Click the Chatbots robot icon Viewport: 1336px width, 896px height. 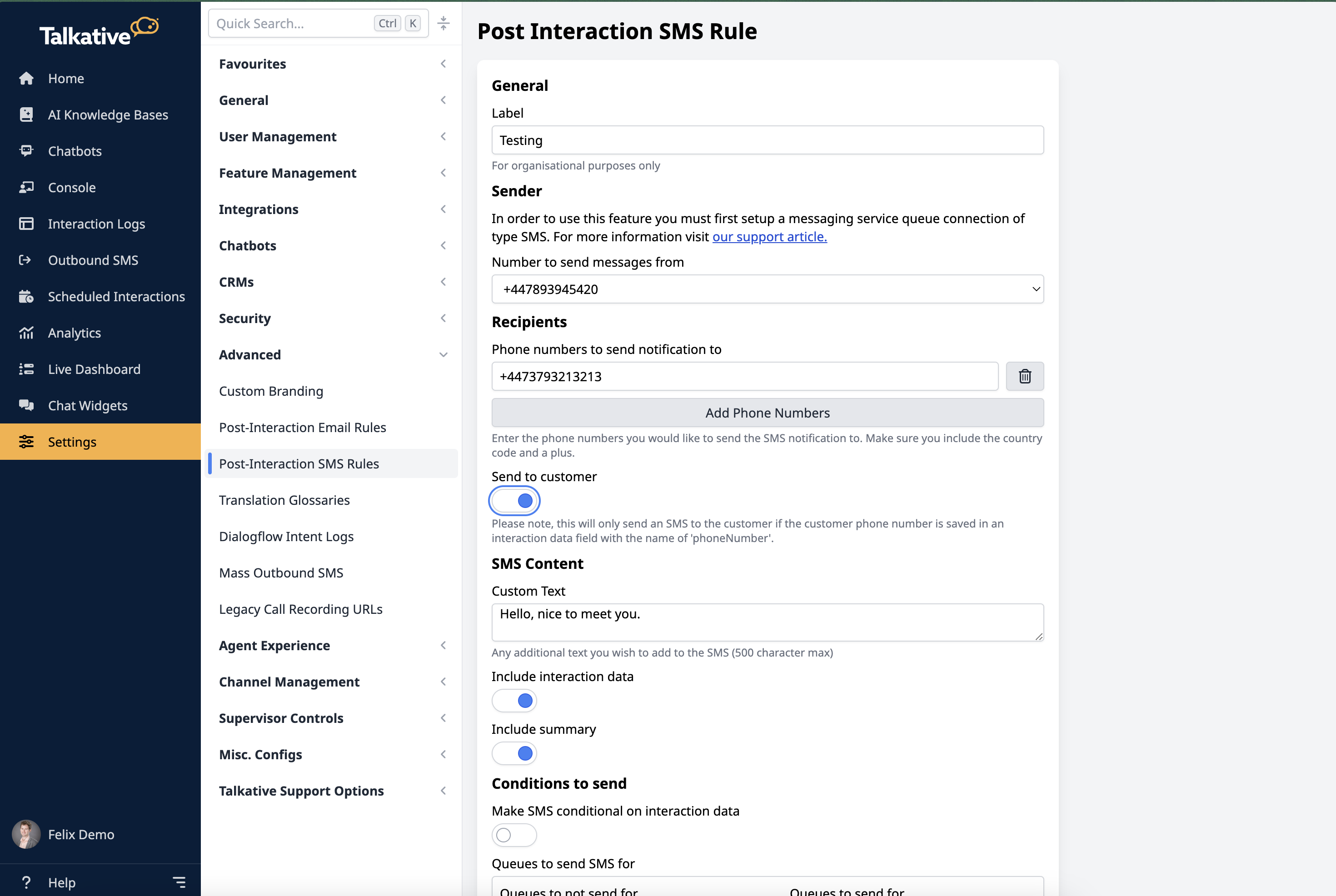click(26, 151)
